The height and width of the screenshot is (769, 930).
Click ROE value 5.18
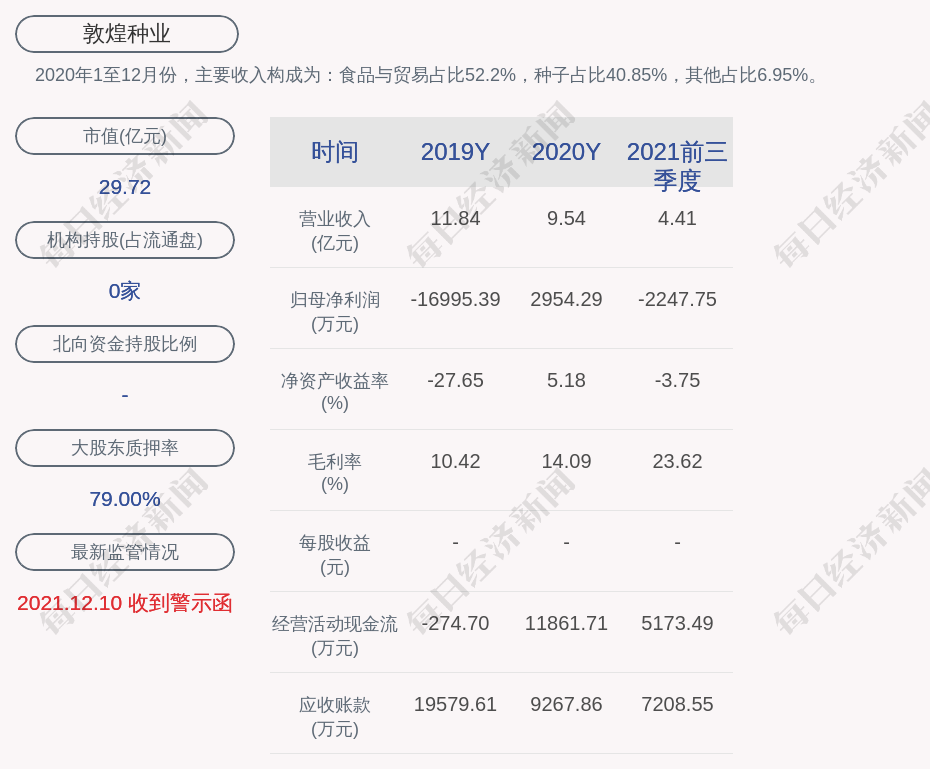(x=566, y=380)
